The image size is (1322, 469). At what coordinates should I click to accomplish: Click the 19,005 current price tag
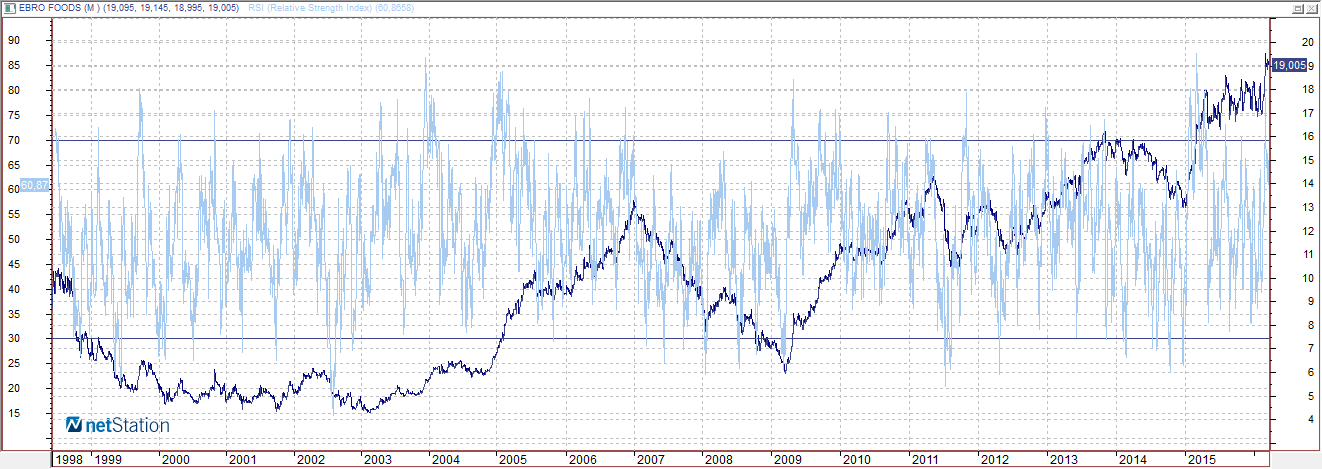[1289, 65]
